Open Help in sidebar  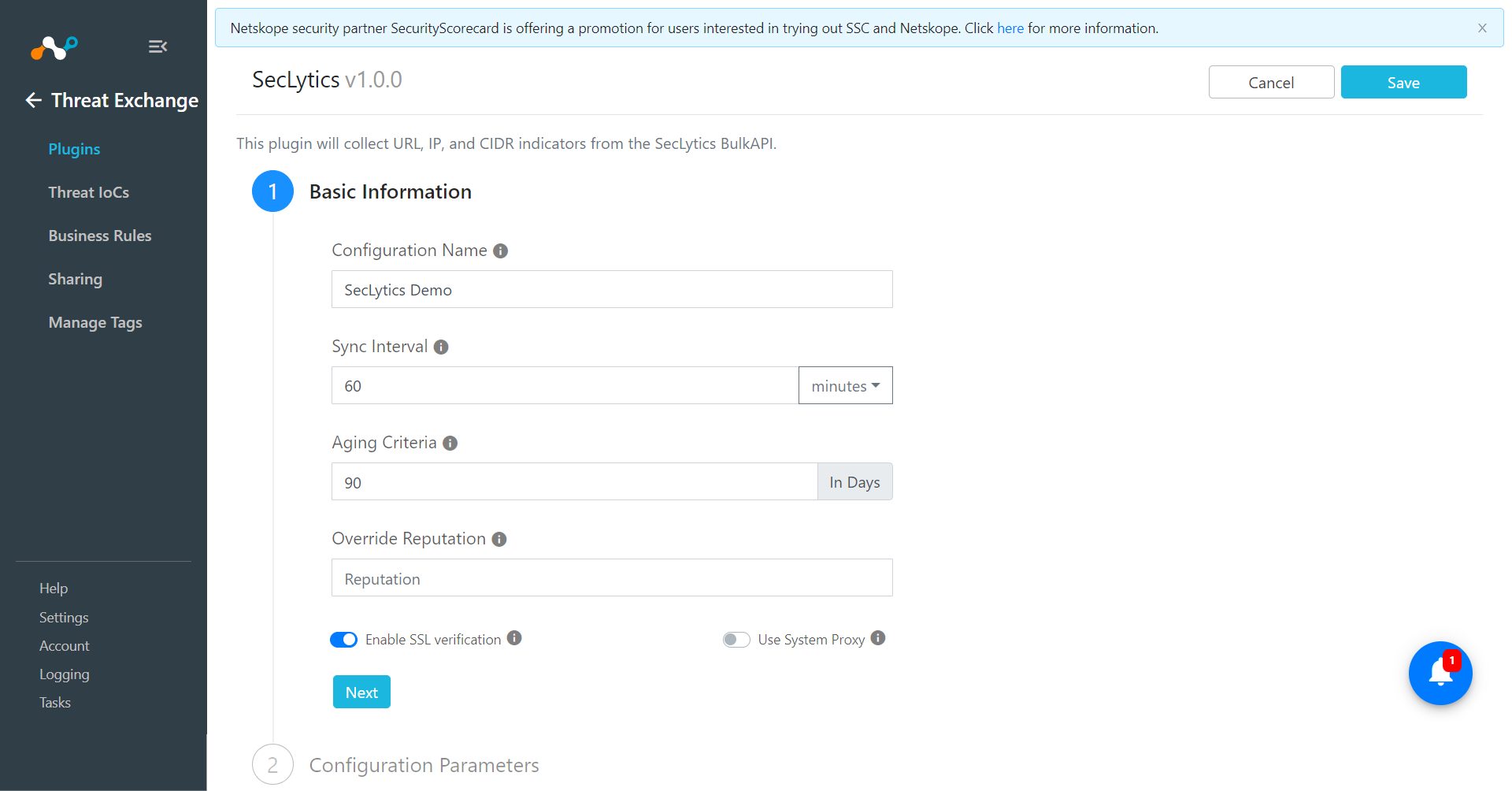coord(54,589)
